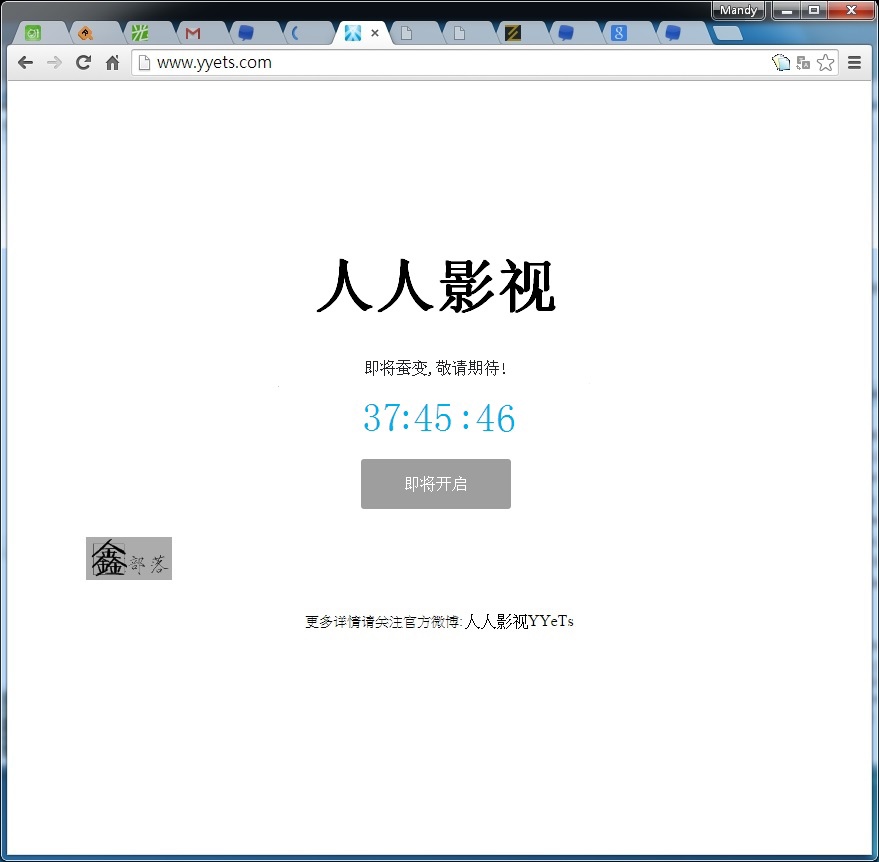
Task: Click the 鑫部落 logo image
Action: pos(129,558)
